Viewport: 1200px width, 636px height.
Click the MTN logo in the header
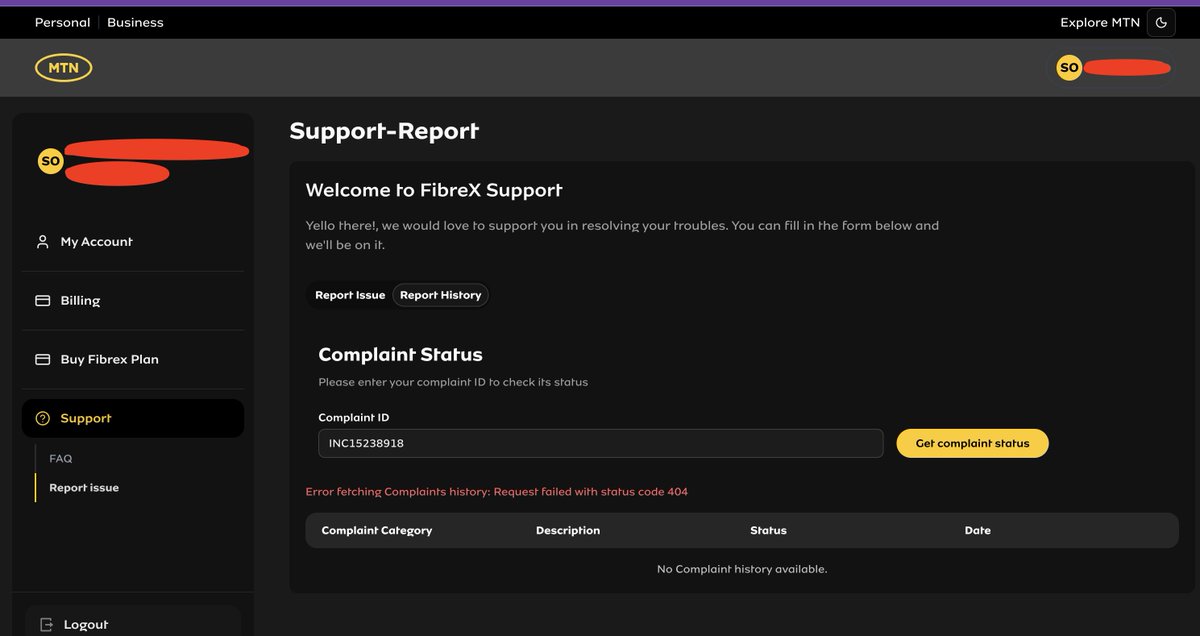tap(63, 68)
